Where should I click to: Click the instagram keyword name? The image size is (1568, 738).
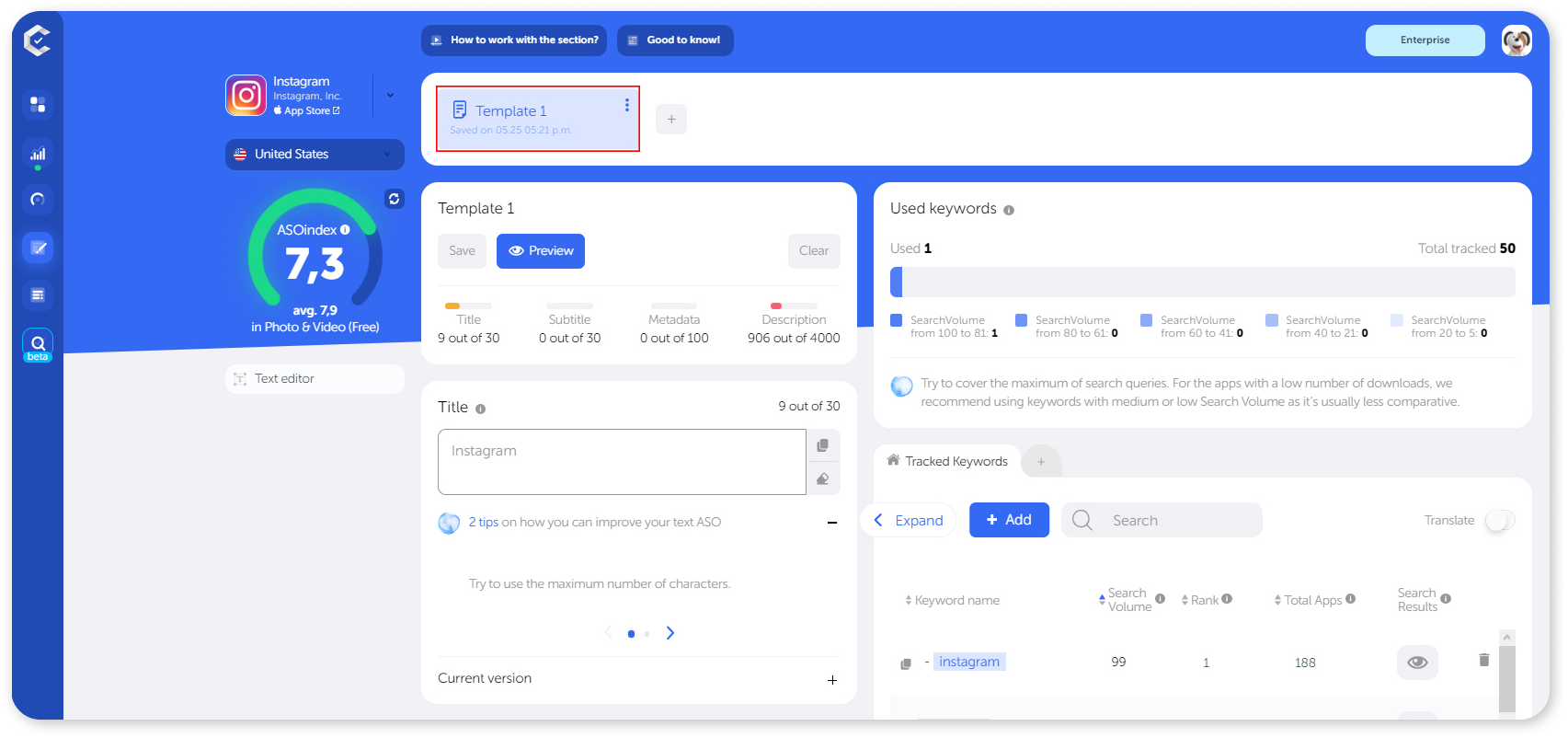point(969,663)
